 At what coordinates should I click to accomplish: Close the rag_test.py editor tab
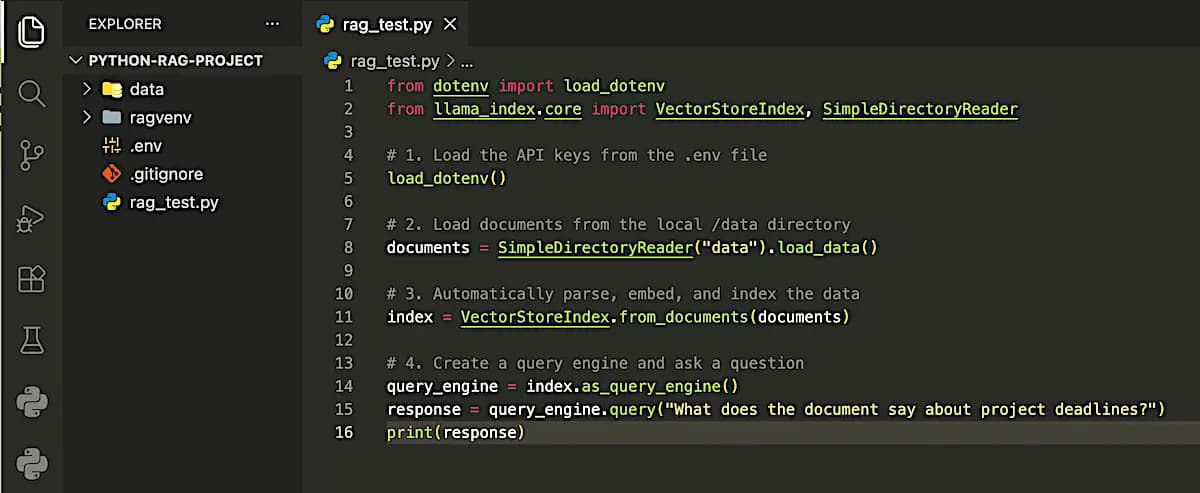tap(450, 24)
